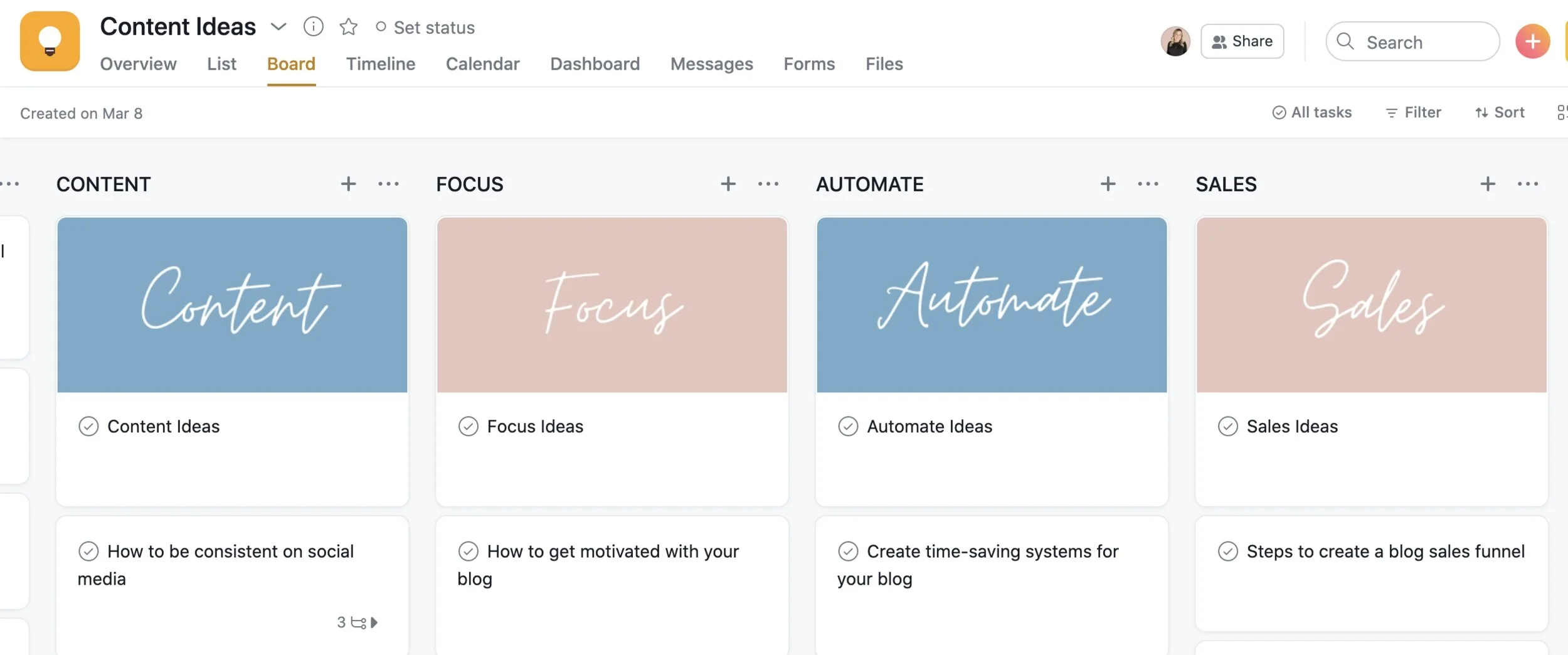The width and height of the screenshot is (1568, 655).
Task: Click the Filter button
Action: click(x=1413, y=112)
